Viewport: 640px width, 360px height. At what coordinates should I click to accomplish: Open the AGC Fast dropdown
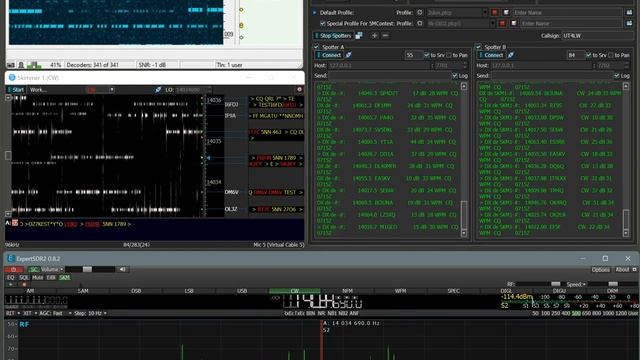(70, 313)
